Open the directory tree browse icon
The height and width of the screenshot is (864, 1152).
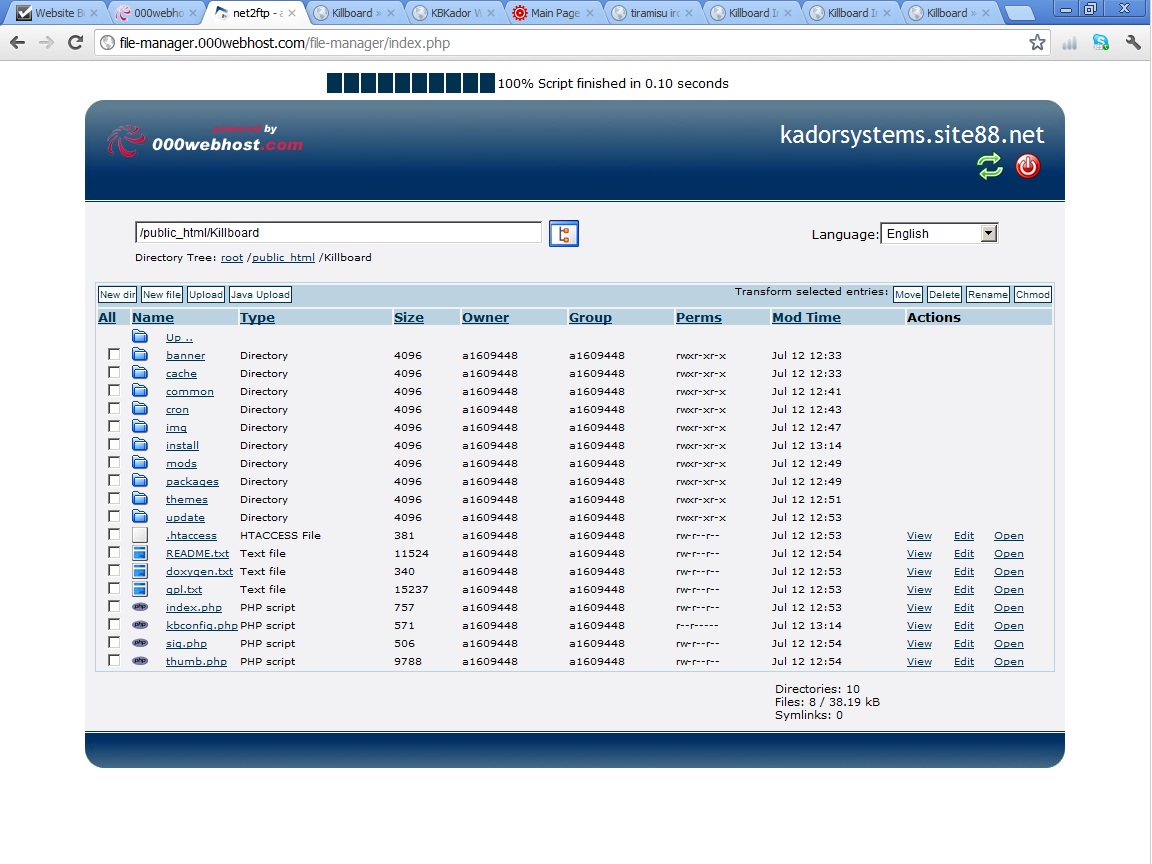pos(564,234)
